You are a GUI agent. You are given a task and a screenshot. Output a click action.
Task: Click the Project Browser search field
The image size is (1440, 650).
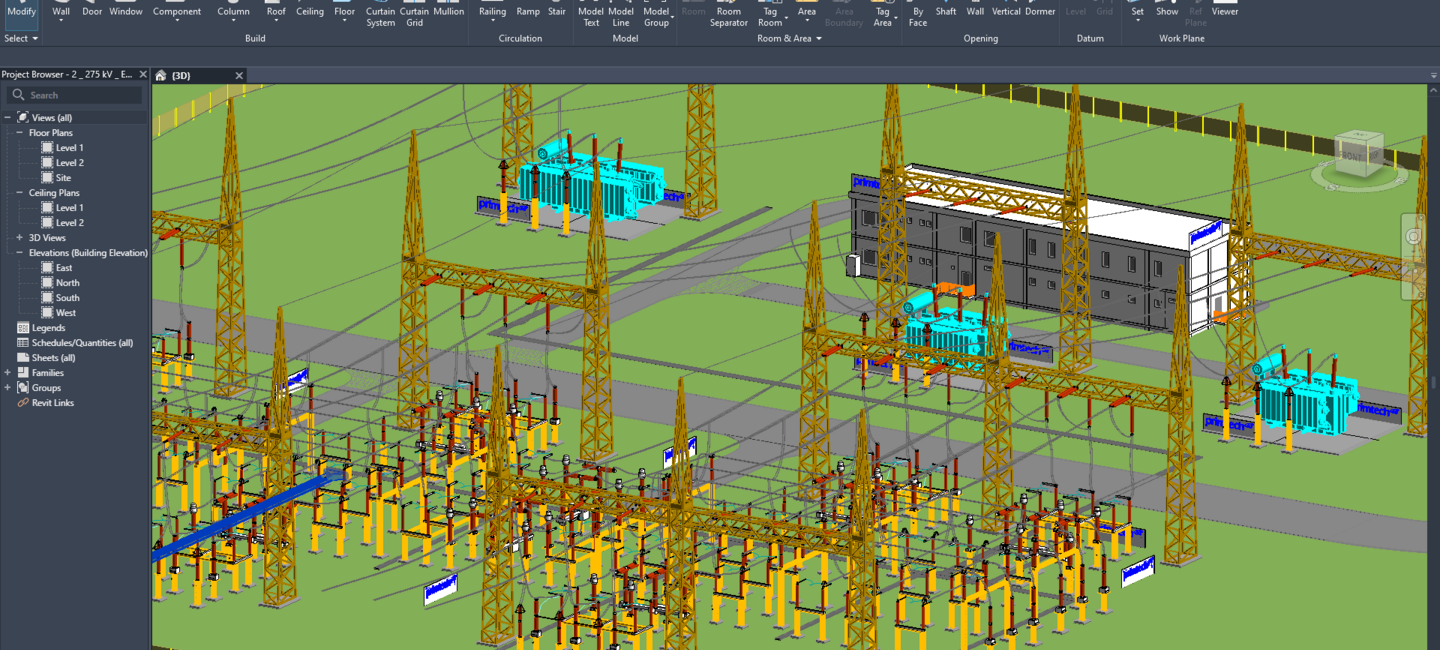(75, 94)
